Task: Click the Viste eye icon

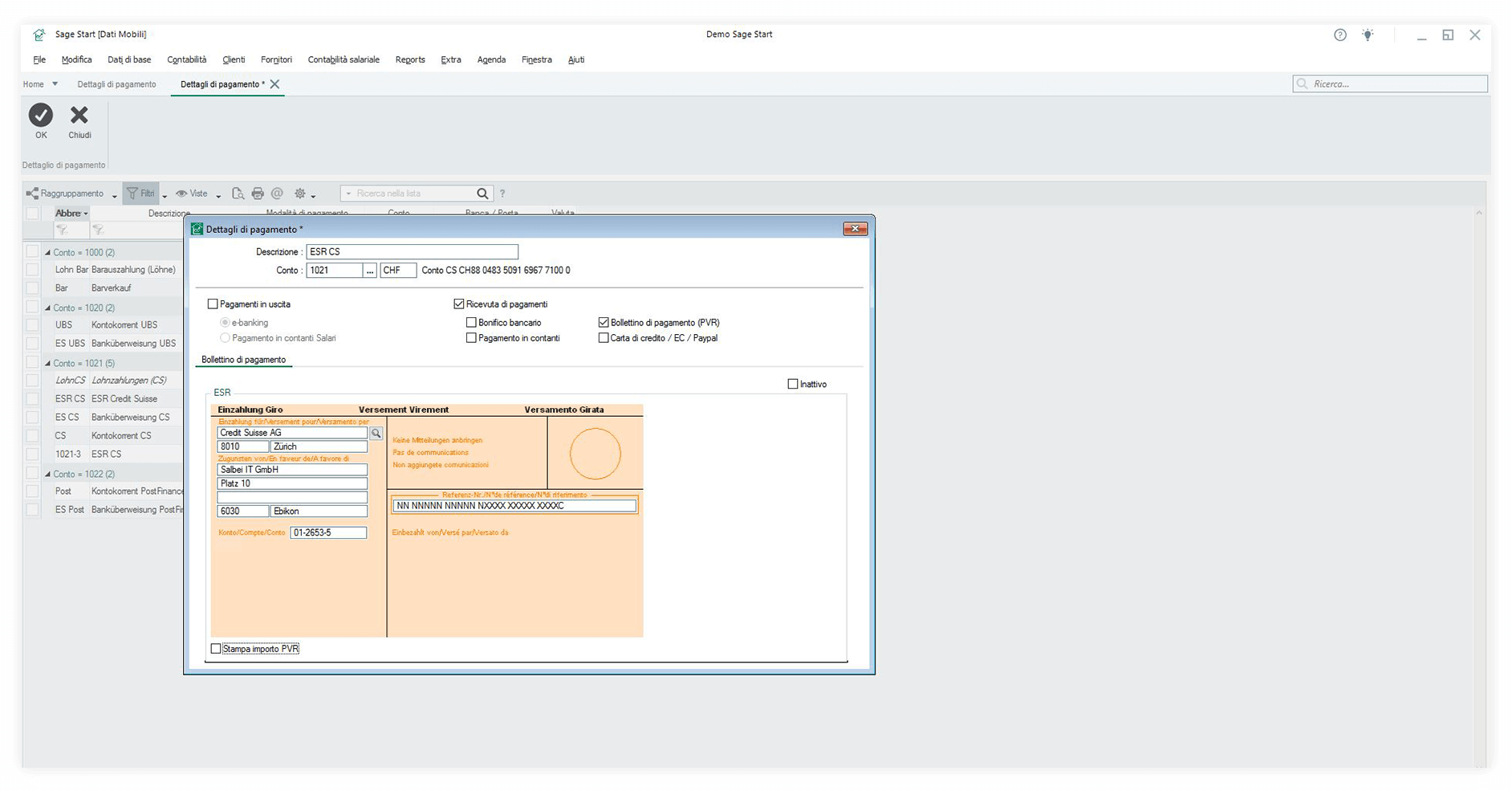Action: (181, 194)
